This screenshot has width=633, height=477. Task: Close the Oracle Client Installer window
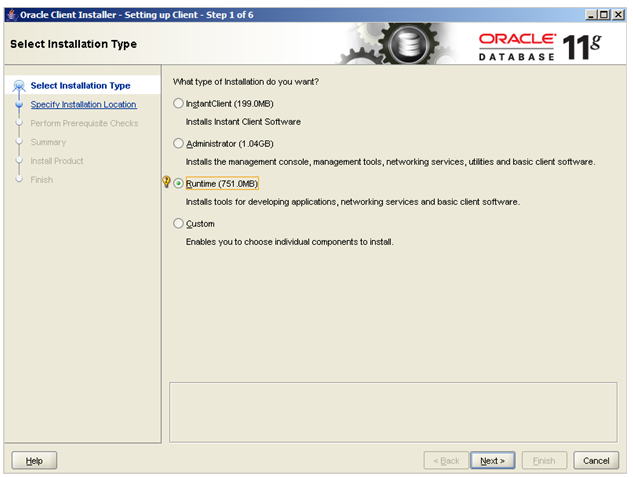click(x=618, y=15)
